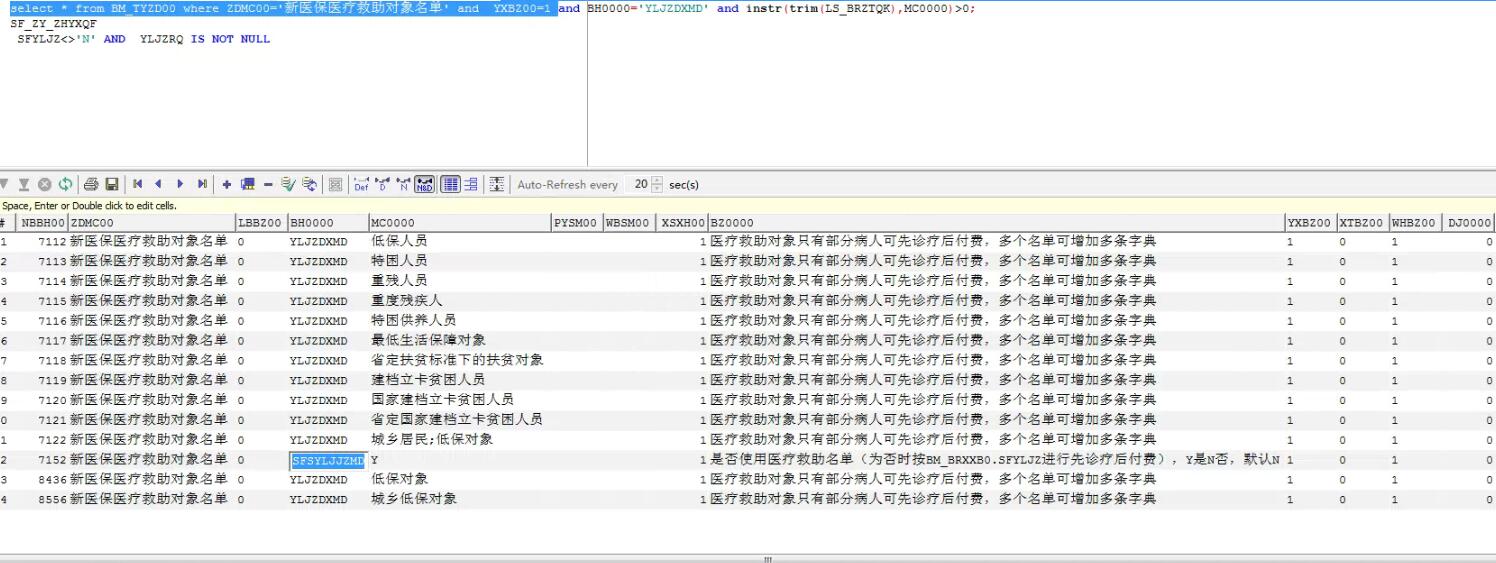Switch to single record view

tap(470, 185)
